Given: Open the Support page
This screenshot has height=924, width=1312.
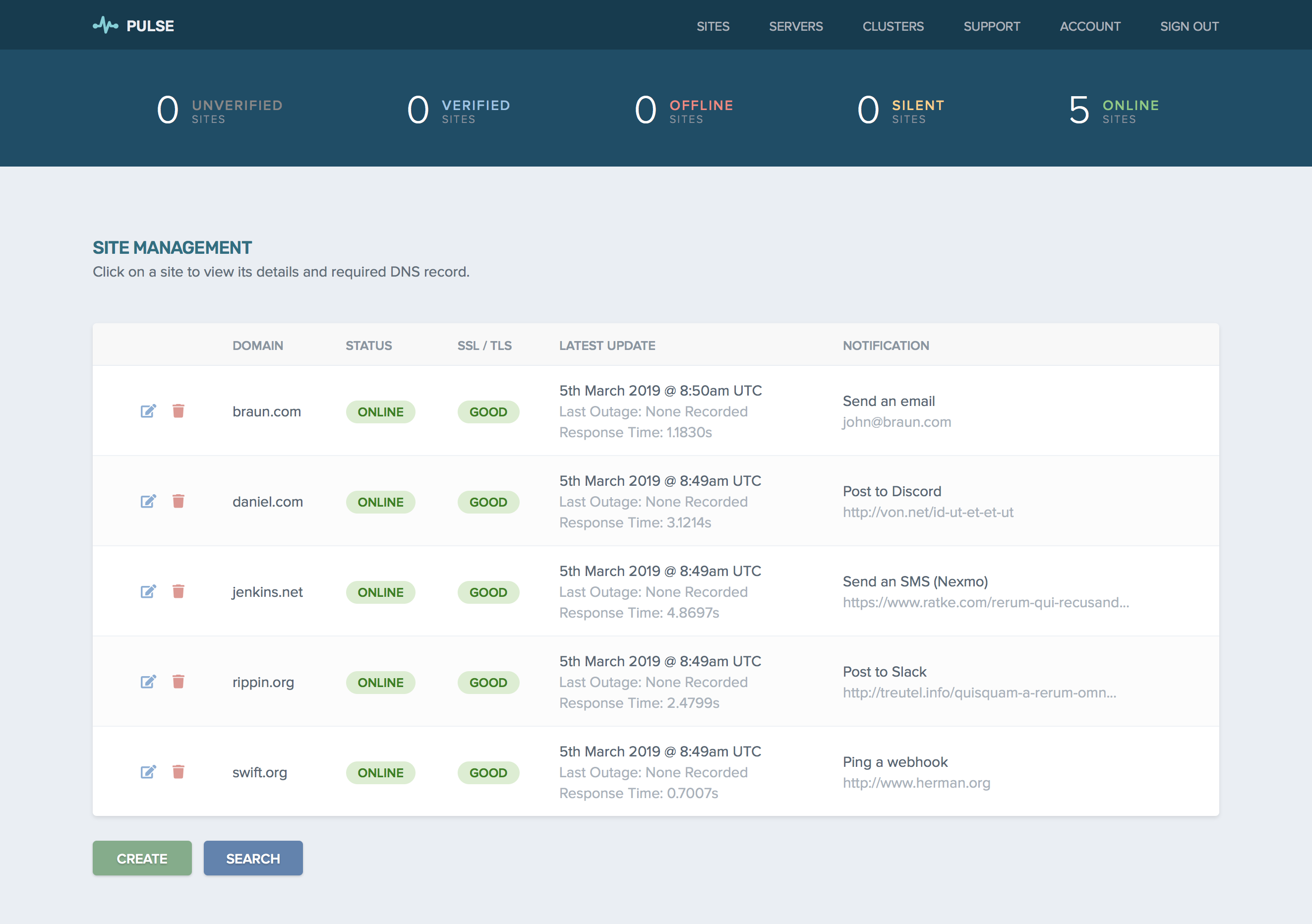Looking at the screenshot, I should tap(991, 26).
